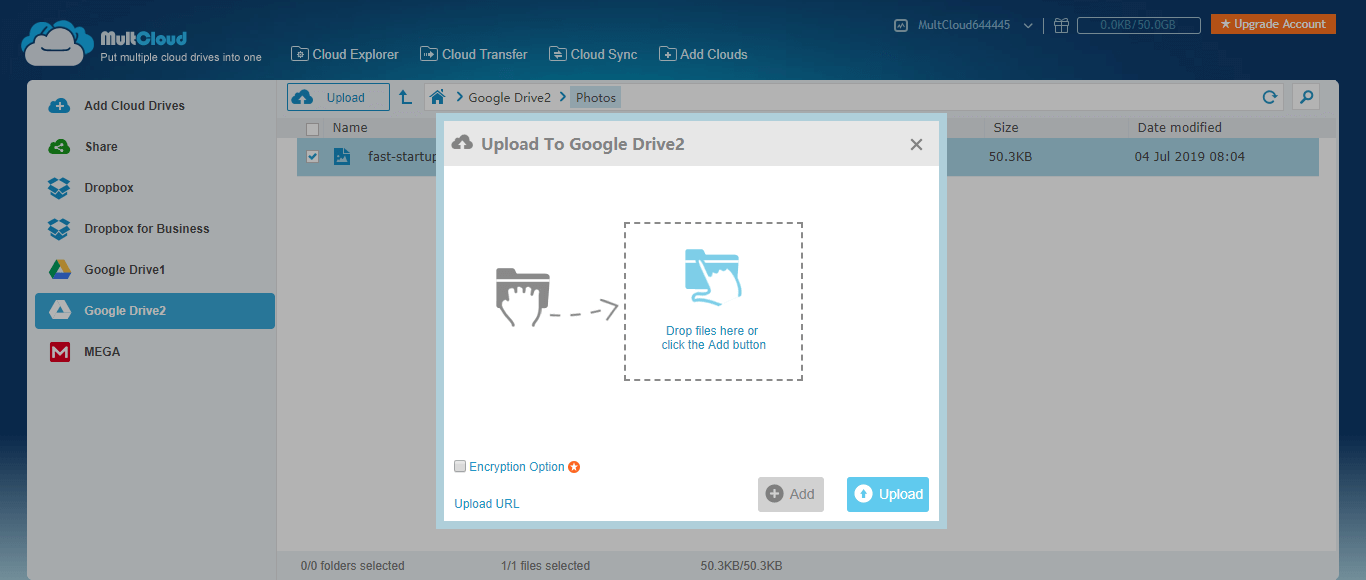
Task: Enable the Encryption Option checkbox
Action: point(460,467)
